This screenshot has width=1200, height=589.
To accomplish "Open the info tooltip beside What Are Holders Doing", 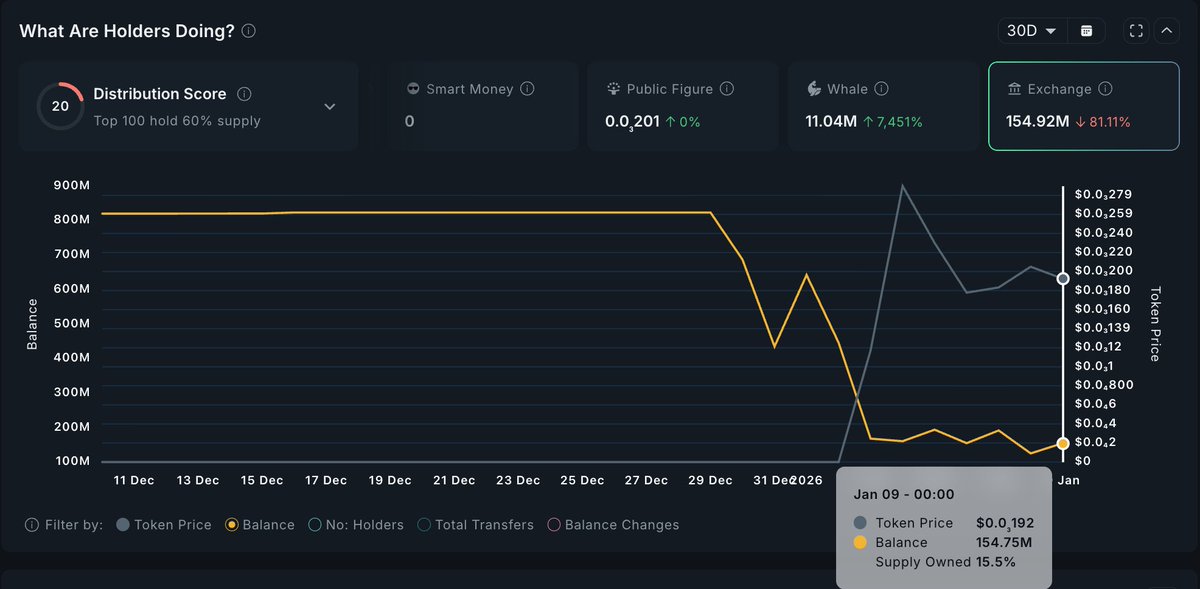I will [247, 31].
